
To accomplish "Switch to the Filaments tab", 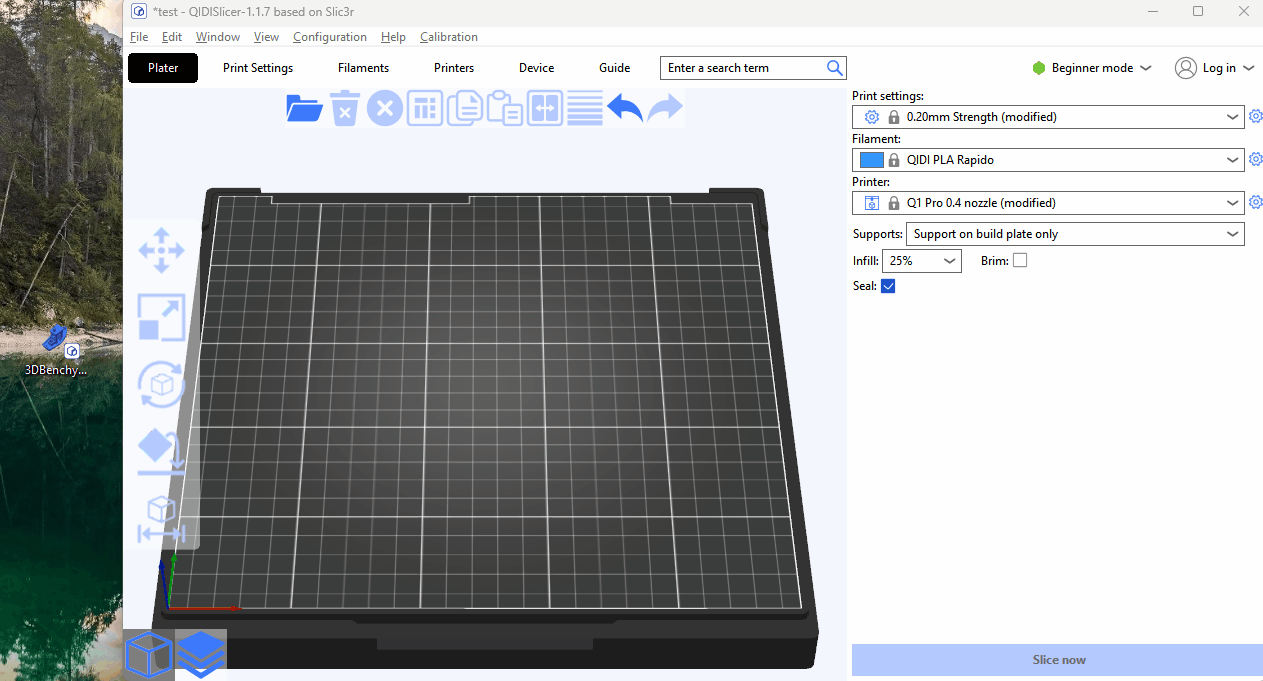I will tap(363, 68).
